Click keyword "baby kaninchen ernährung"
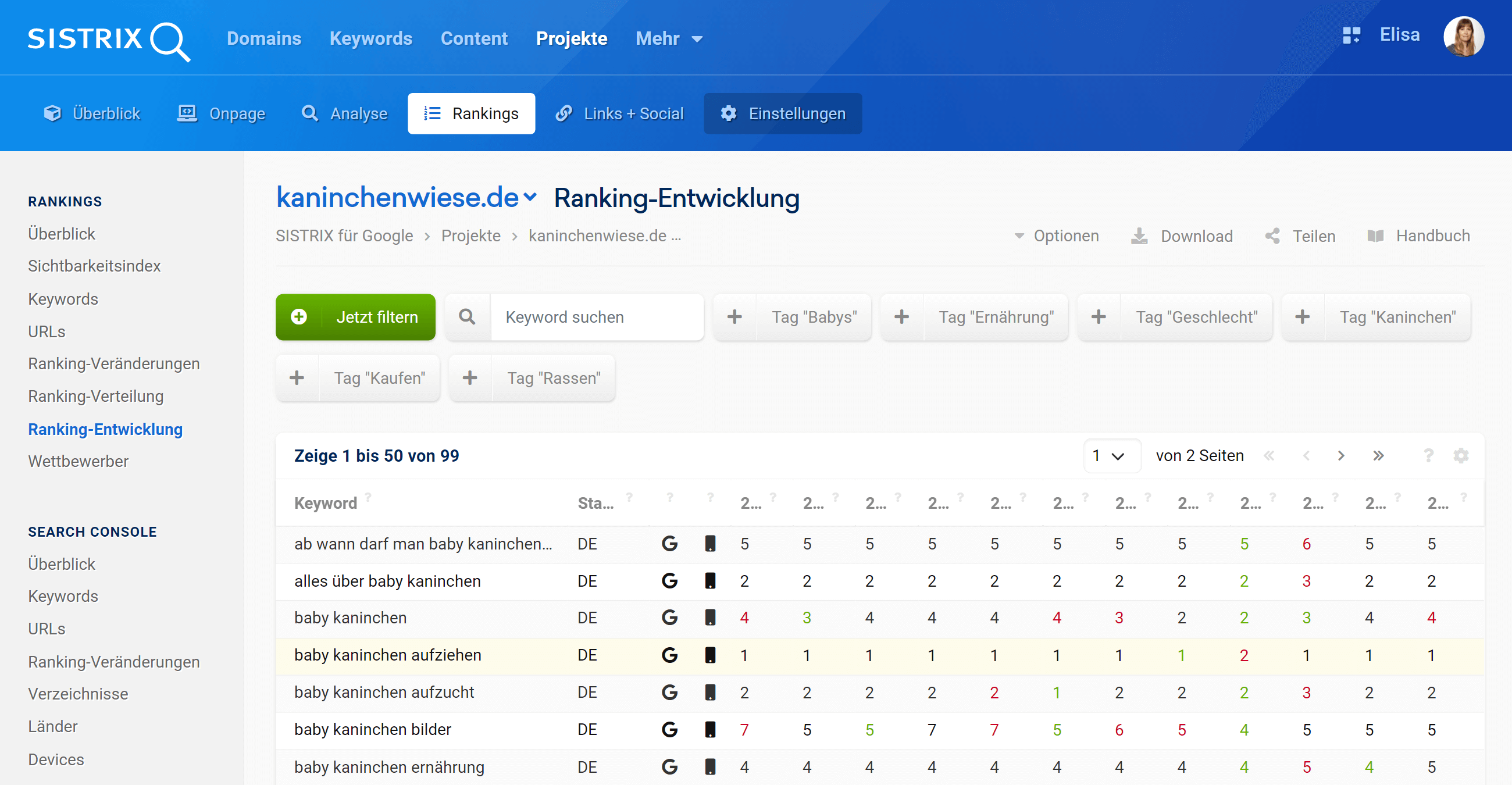Viewport: 1512px width, 785px height. click(389, 768)
